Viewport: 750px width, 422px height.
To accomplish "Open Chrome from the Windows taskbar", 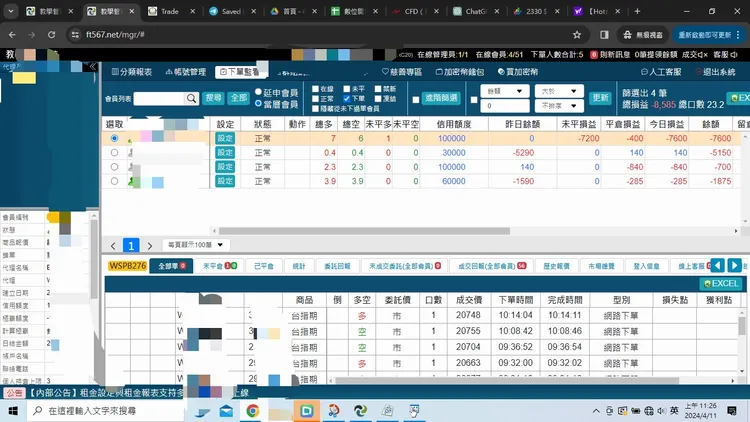I will pos(253,411).
